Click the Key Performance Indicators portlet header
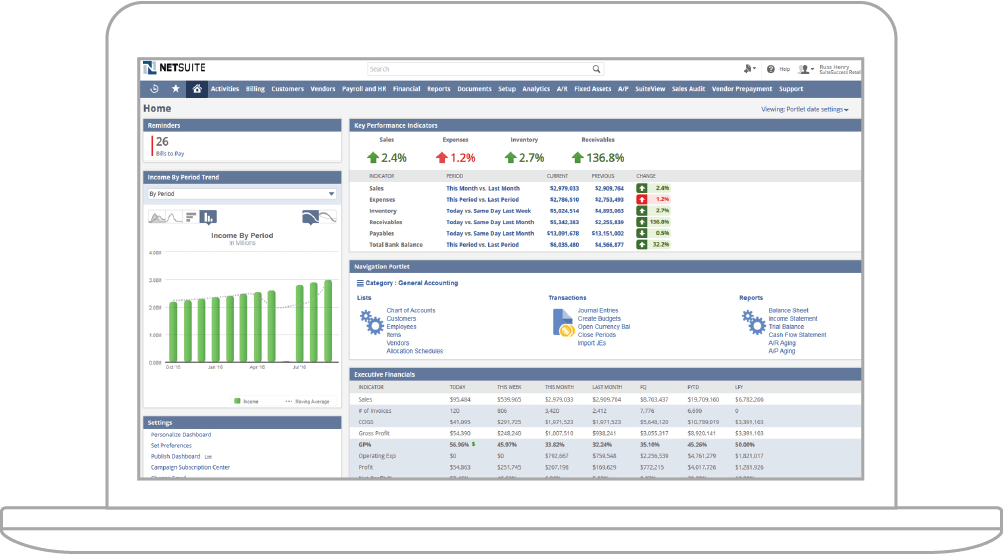The height and width of the screenshot is (554, 1004). tap(605, 126)
